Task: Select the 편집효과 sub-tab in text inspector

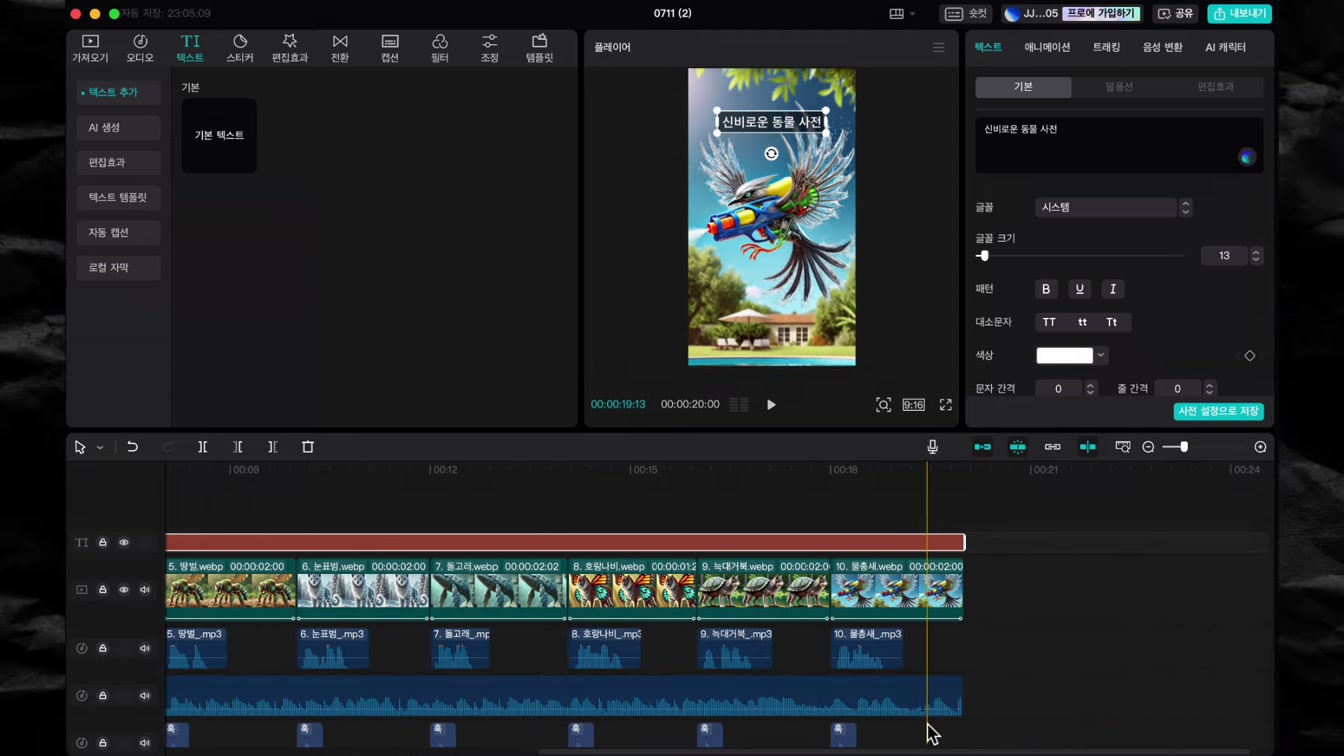Action: [x=1215, y=87]
